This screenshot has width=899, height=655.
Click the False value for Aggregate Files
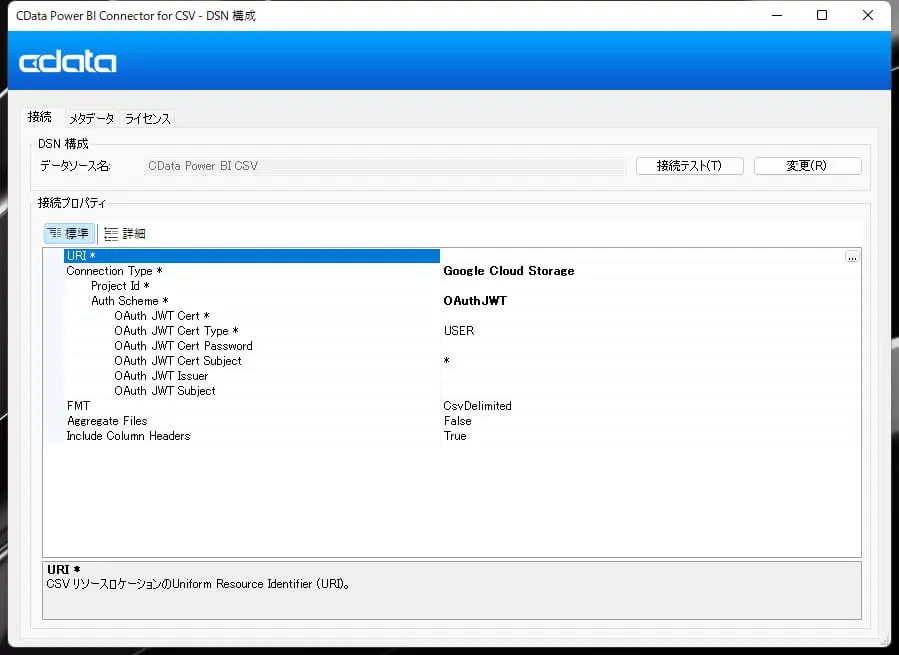click(458, 420)
